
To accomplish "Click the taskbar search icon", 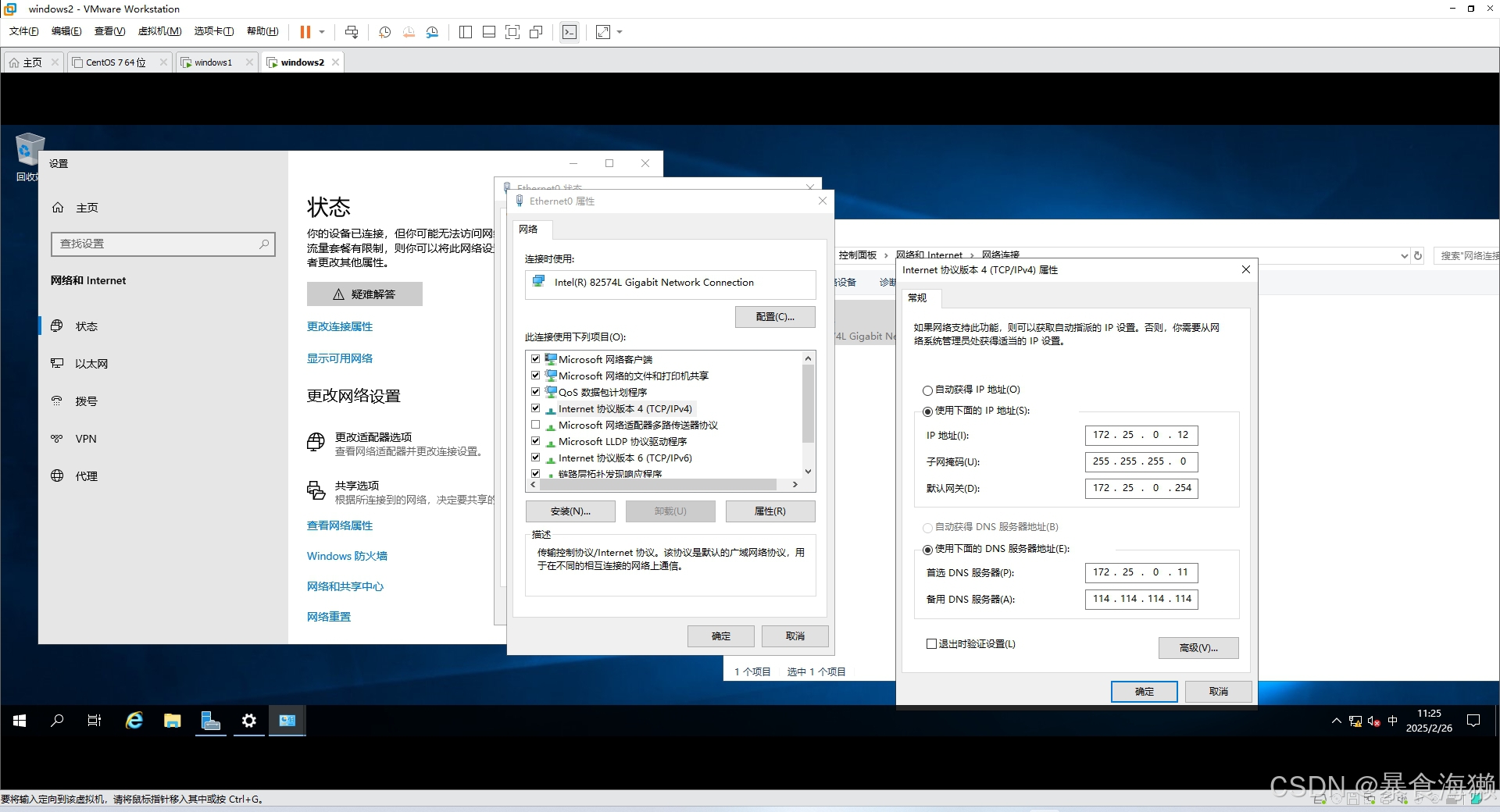I will [57, 721].
